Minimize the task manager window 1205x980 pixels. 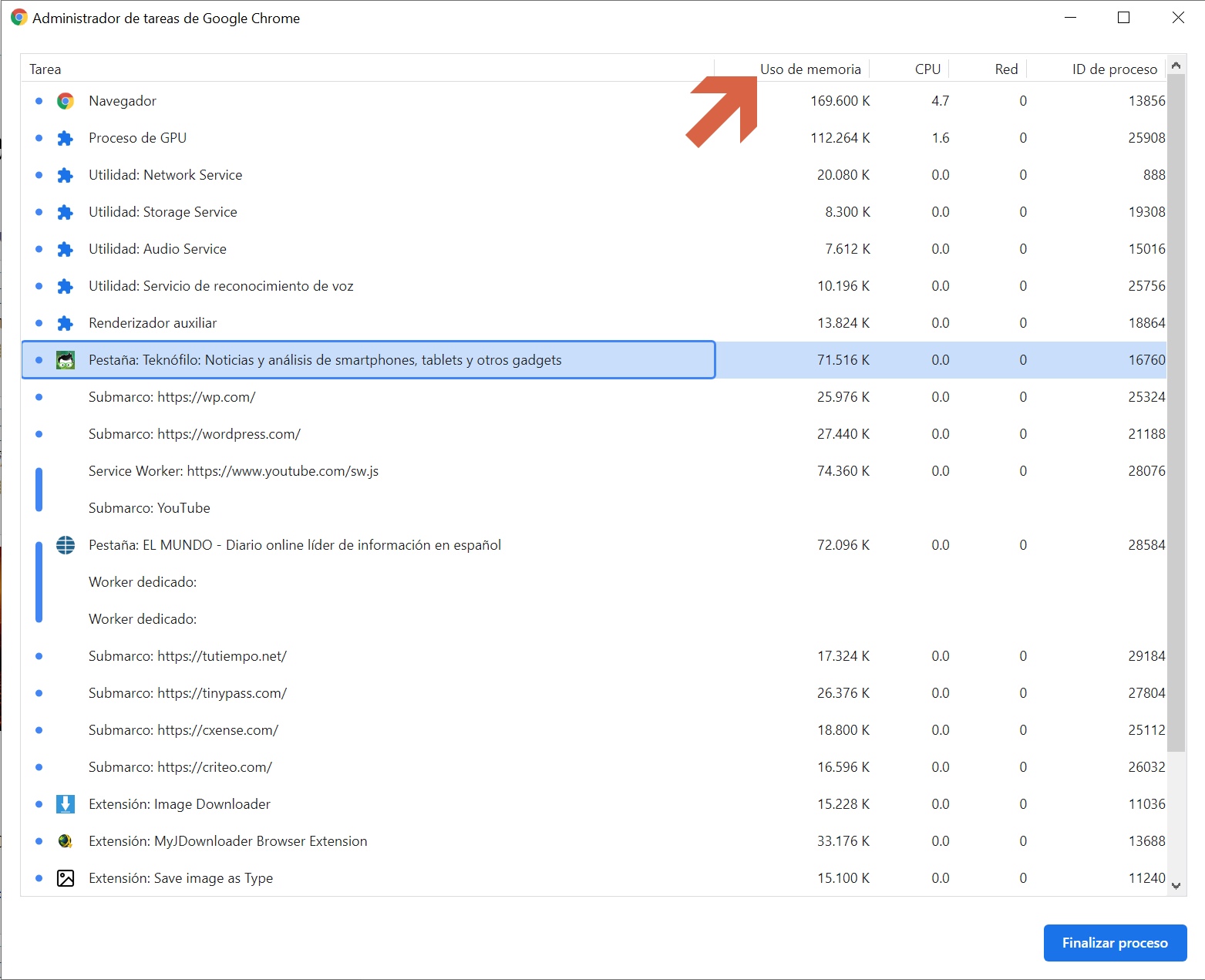point(1070,18)
